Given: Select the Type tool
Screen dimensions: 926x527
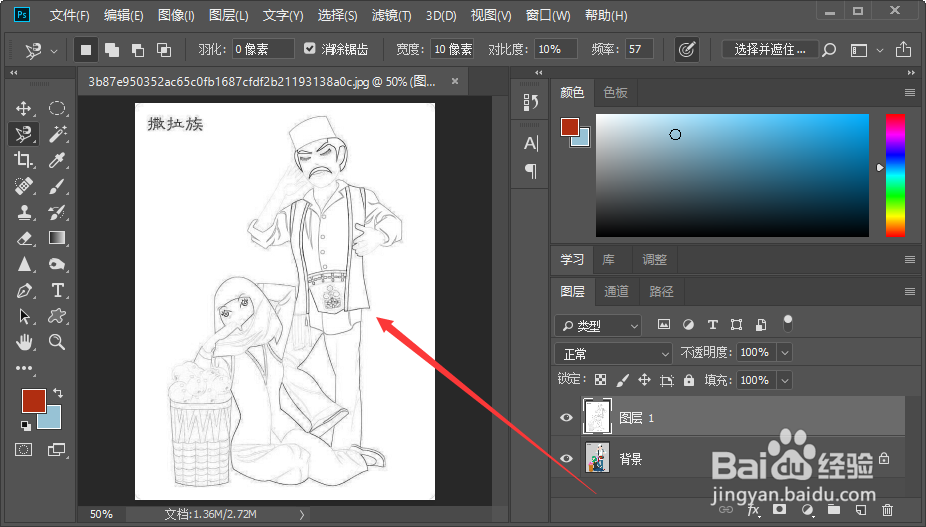Looking at the screenshot, I should coord(57,290).
